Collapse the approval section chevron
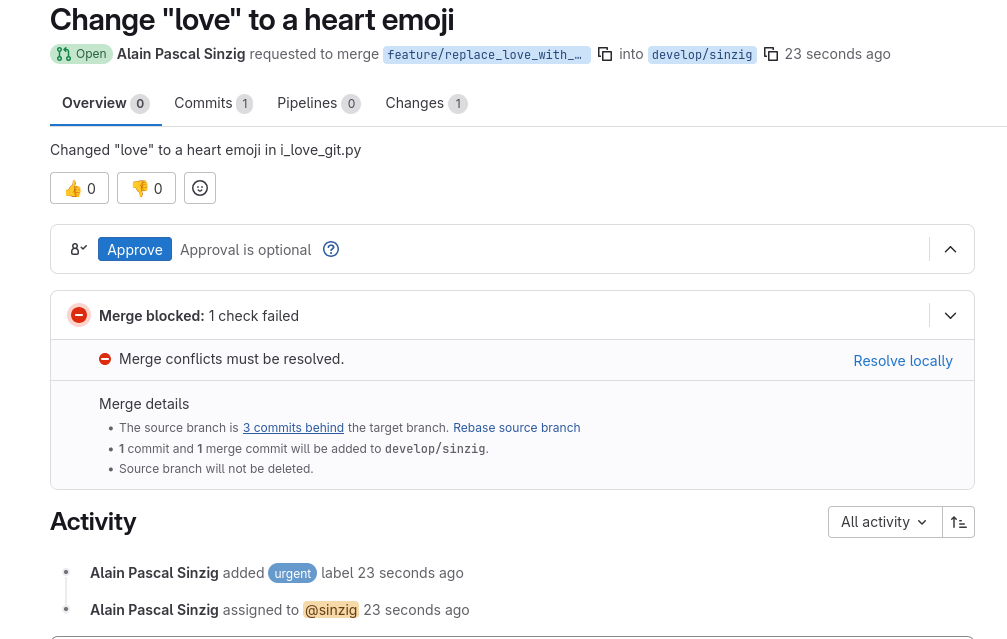This screenshot has height=639, width=1007. [950, 249]
